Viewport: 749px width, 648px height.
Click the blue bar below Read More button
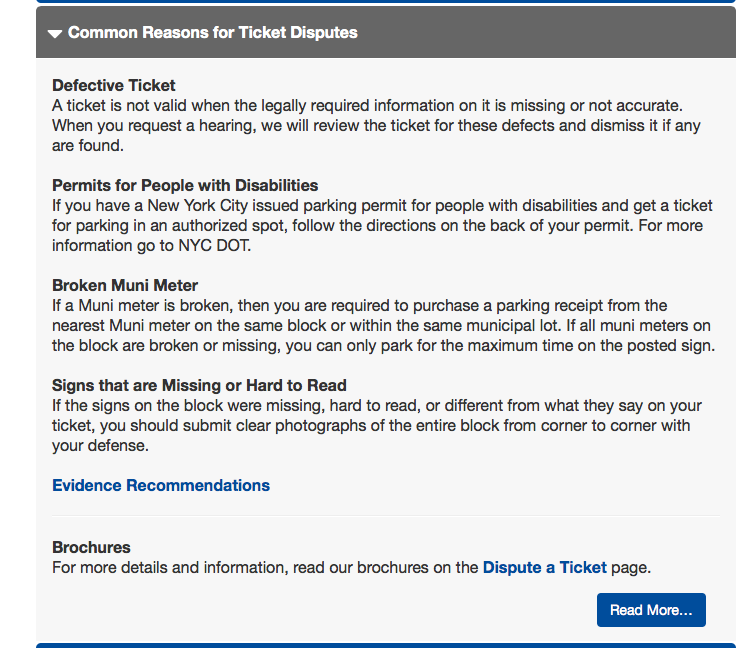tap(386, 646)
